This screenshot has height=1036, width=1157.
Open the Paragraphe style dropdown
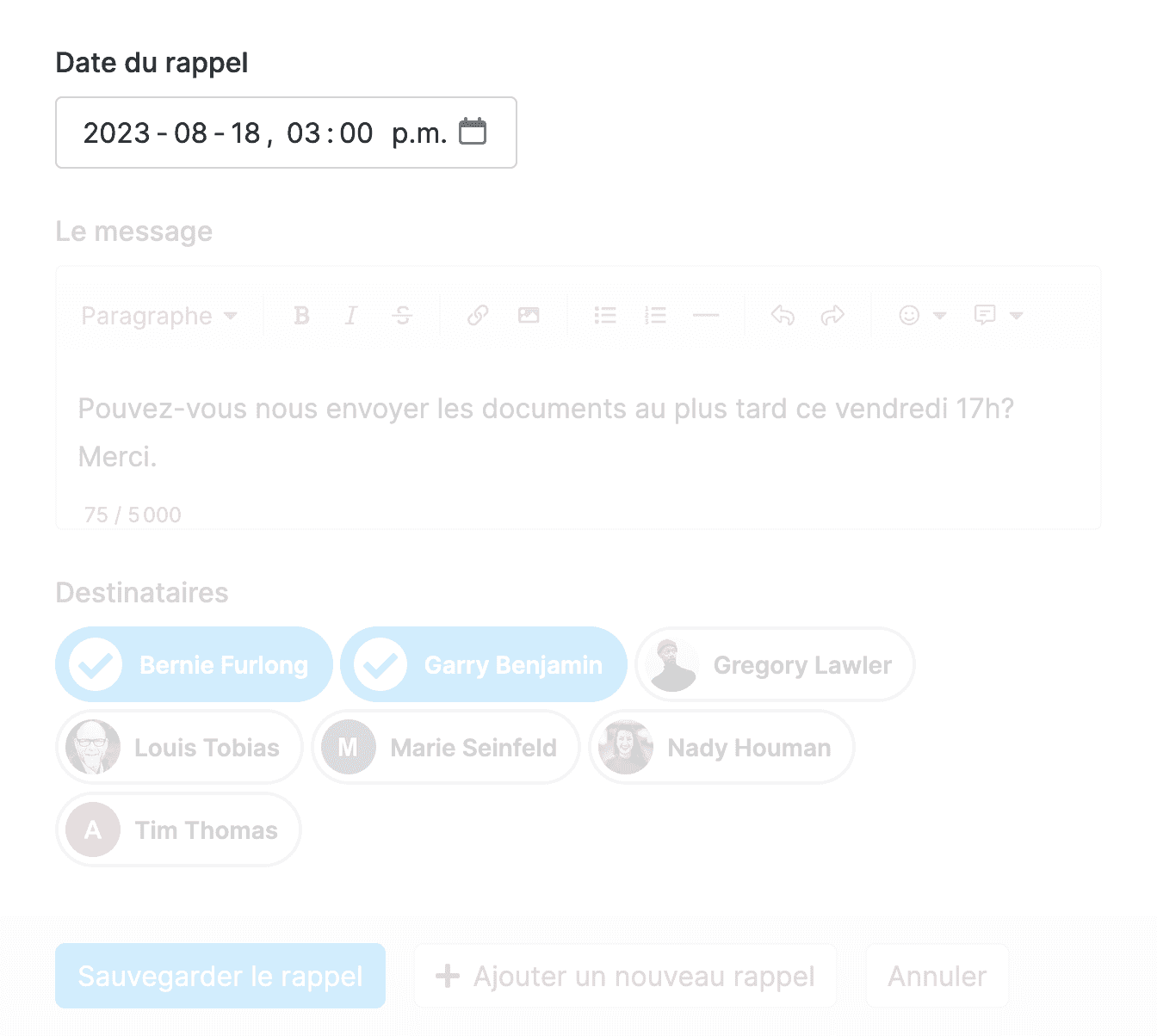tap(159, 316)
